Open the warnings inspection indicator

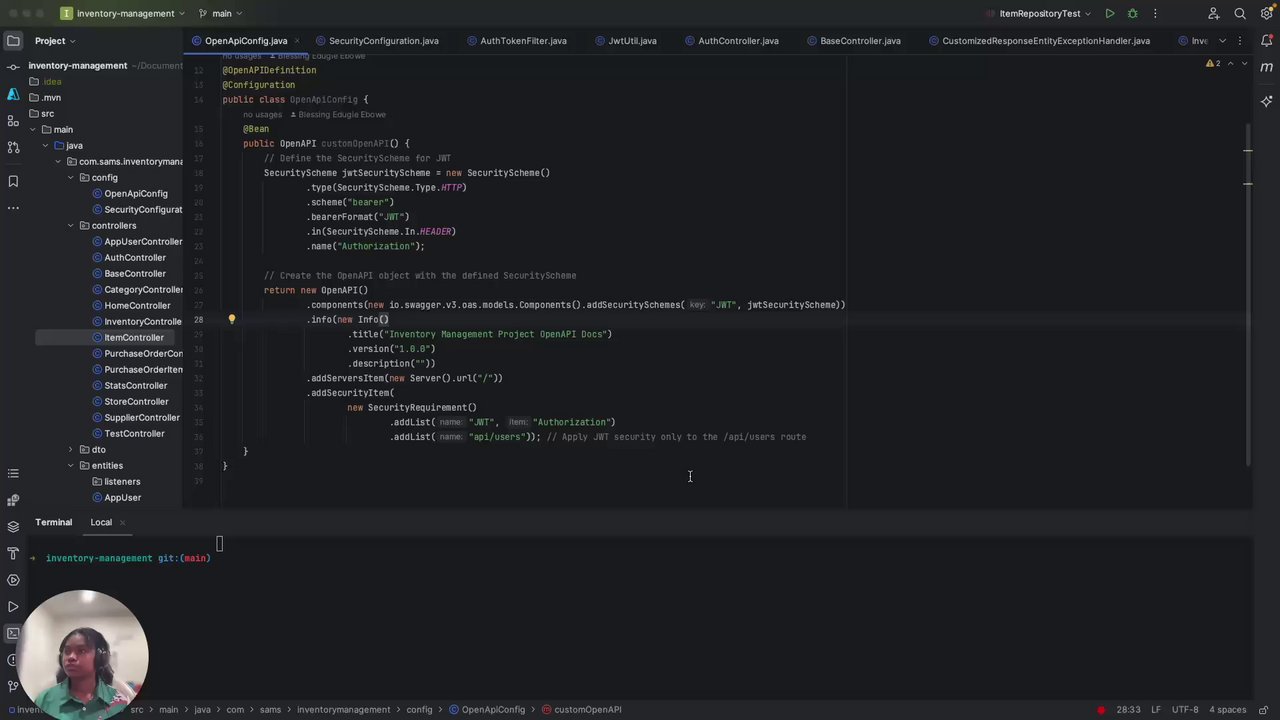pos(1213,63)
